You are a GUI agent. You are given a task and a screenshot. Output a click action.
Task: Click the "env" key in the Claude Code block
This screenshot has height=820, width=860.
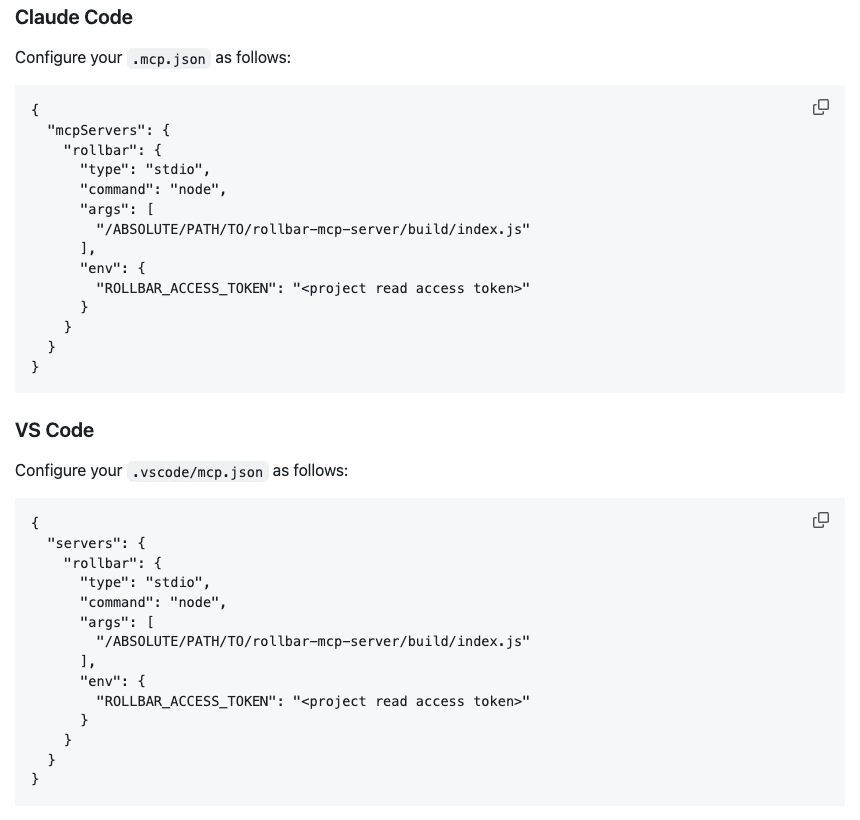pyautogui.click(x=100, y=268)
